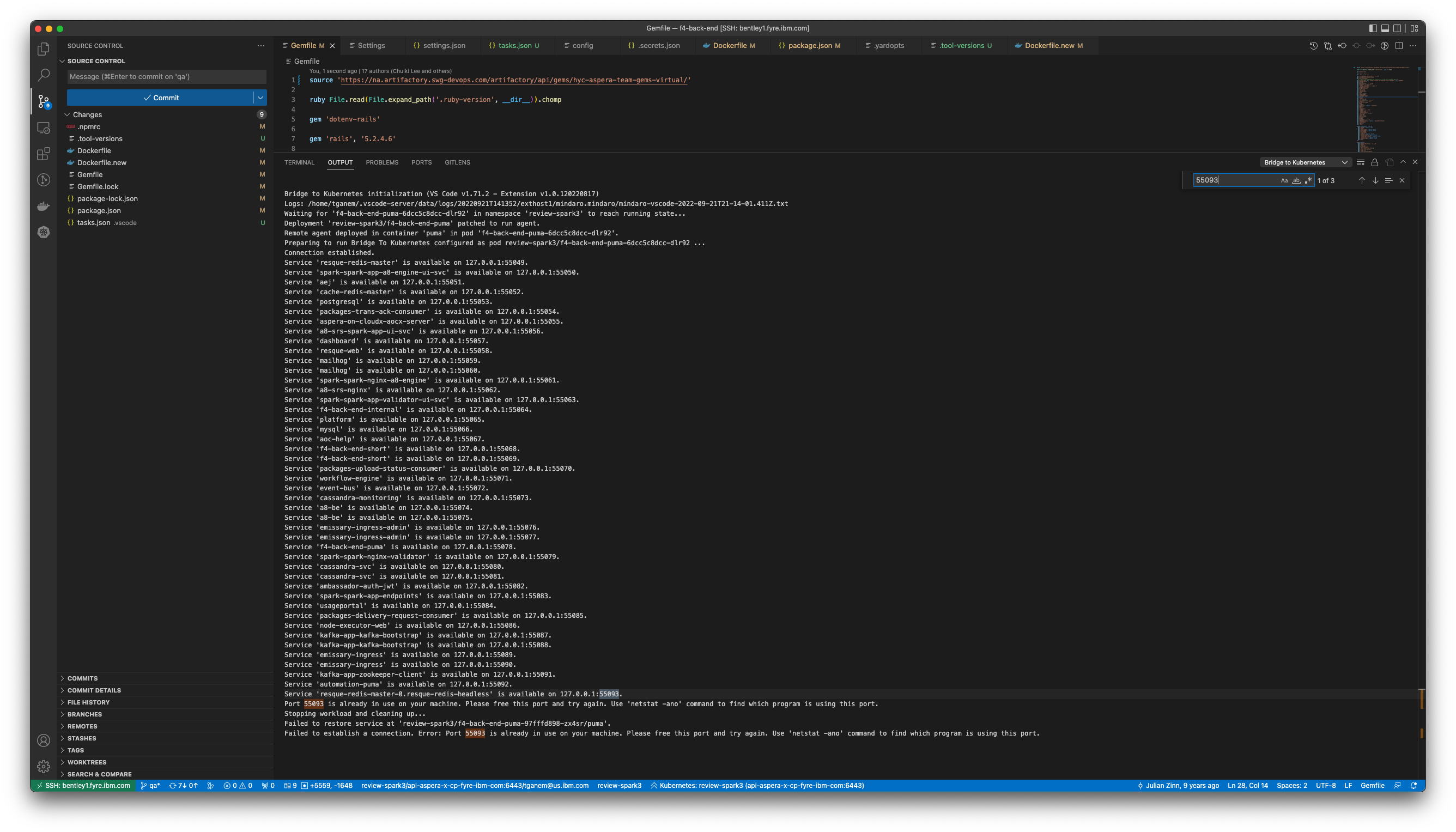Click the Commit button

[x=161, y=98]
